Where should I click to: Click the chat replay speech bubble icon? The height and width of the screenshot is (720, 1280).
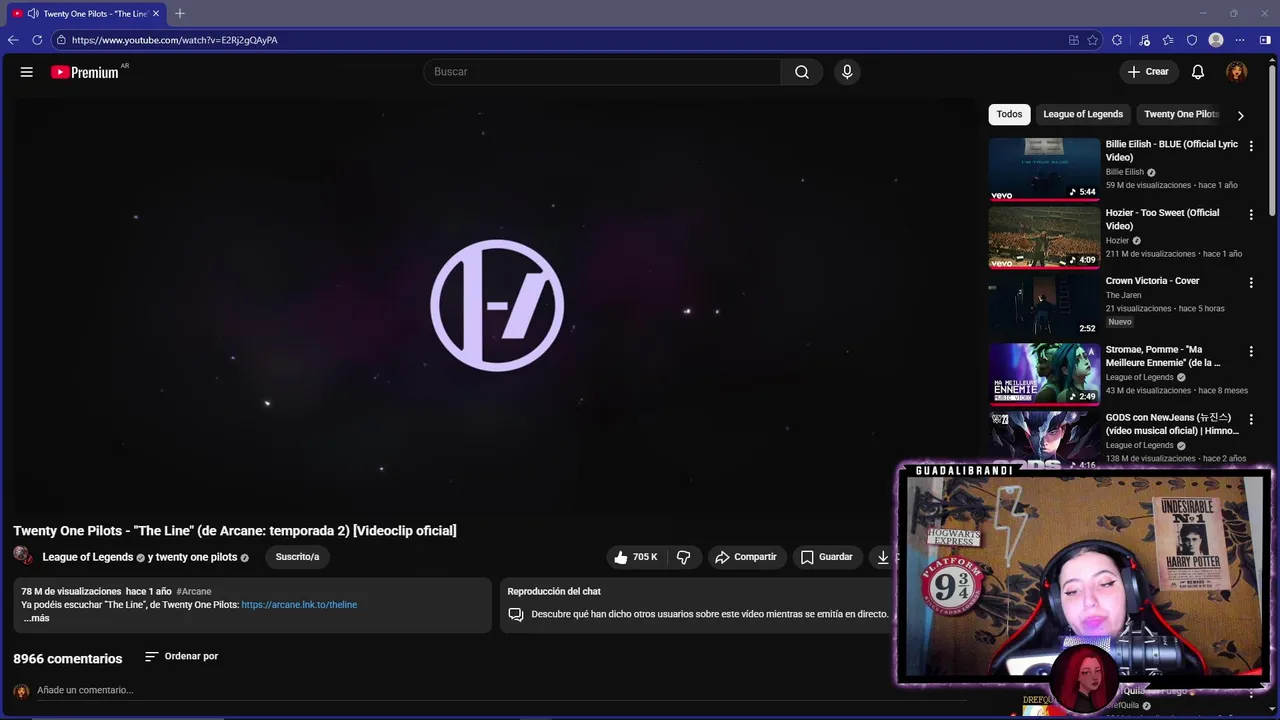[516, 615]
